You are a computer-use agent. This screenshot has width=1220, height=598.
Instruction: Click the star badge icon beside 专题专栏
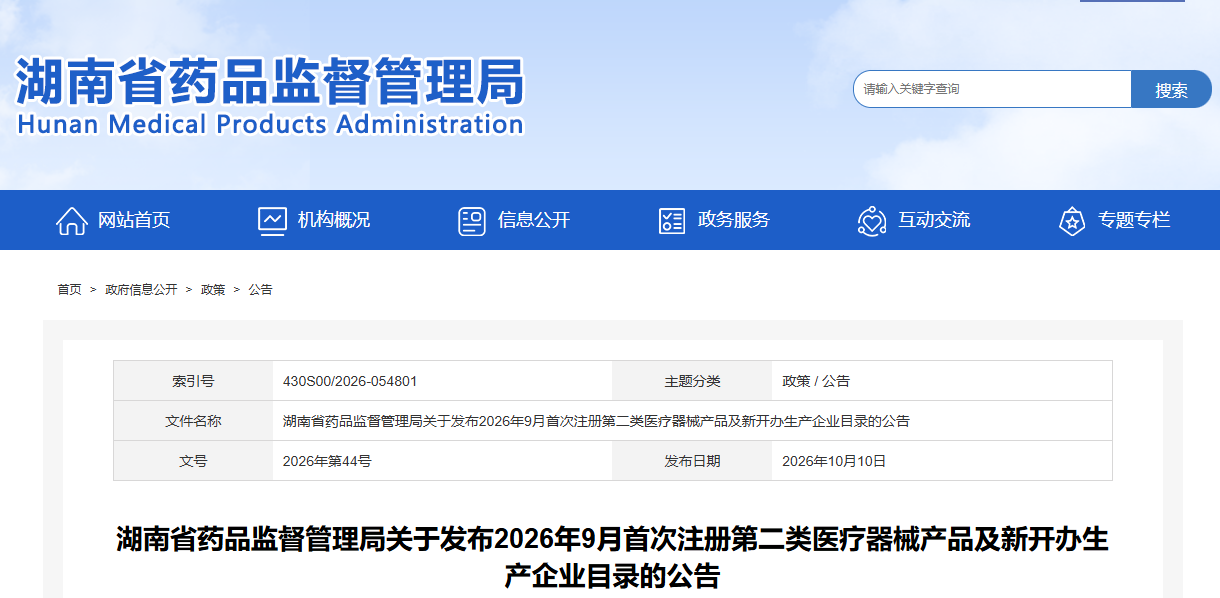pyautogui.click(x=1072, y=221)
